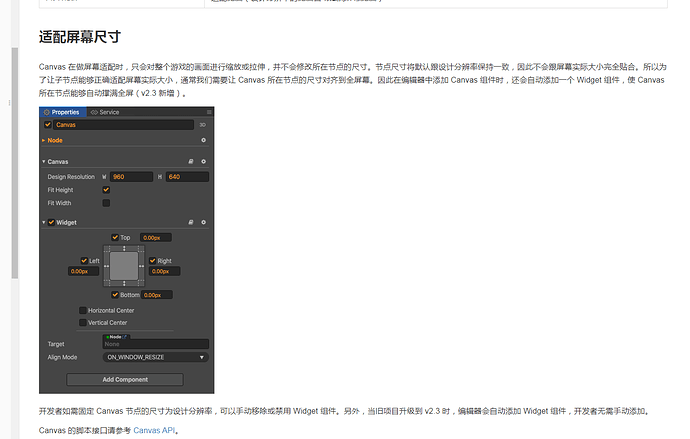Expand the Node section arrow
Viewport: 690px width, 439px height.
point(44,140)
